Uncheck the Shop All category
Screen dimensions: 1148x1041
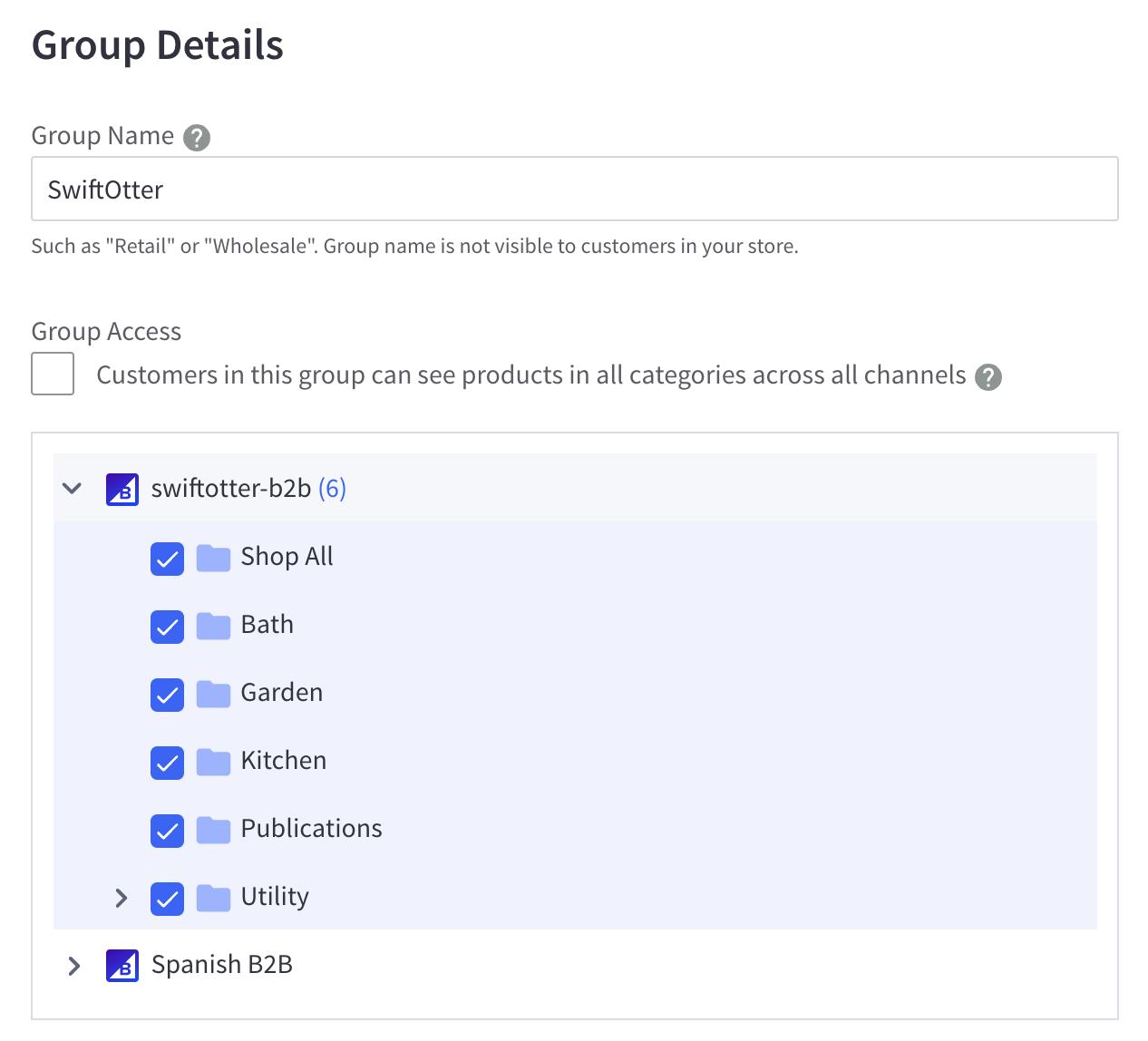[167, 559]
